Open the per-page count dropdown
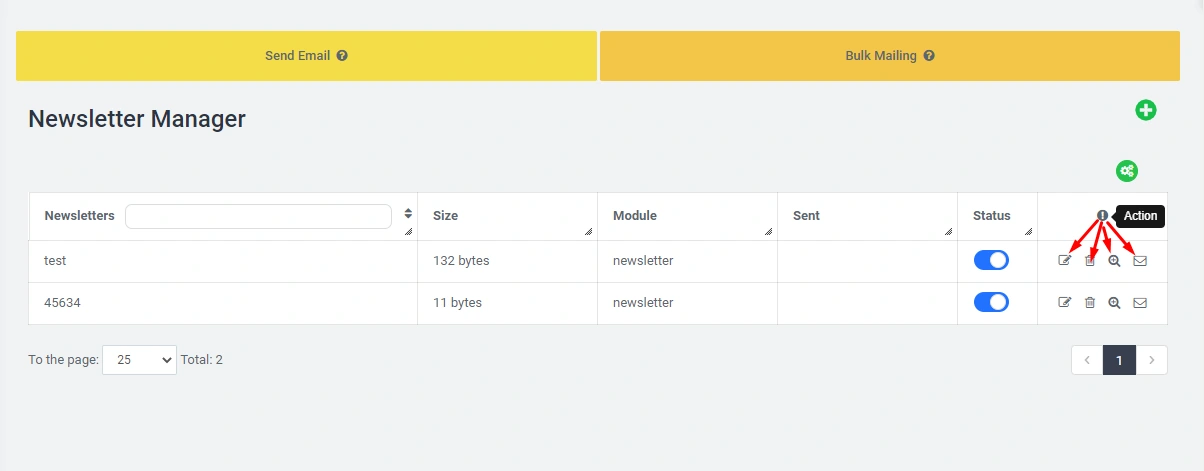This screenshot has height=471, width=1204. pos(139,360)
